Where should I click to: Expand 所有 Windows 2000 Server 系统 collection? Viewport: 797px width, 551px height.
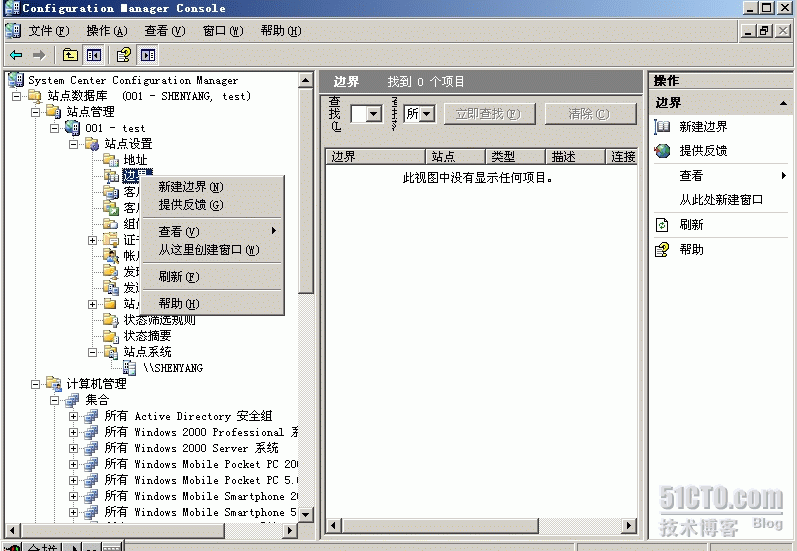(74, 448)
